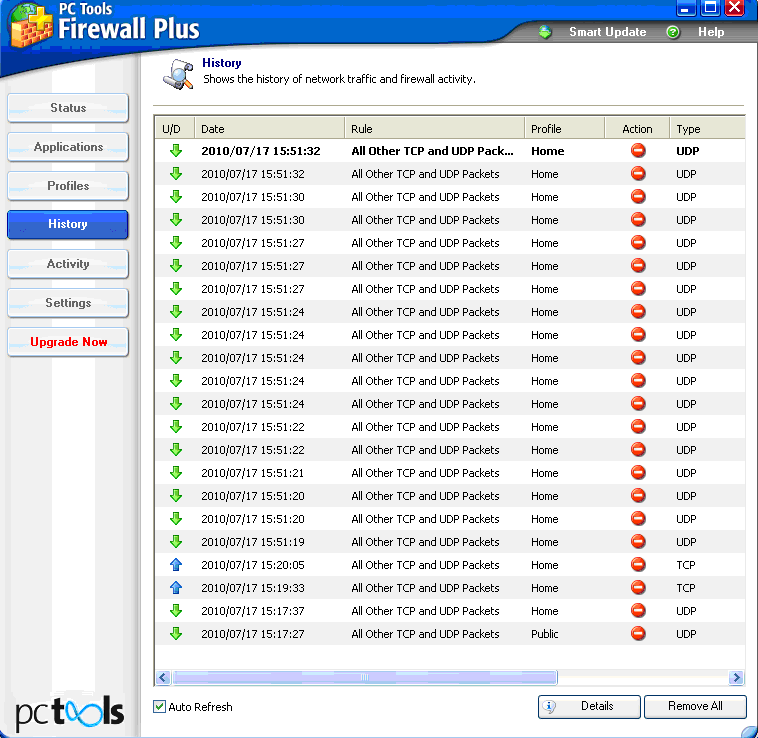Click the blue upload arrow at 15:20:05
Image resolution: width=758 pixels, height=738 pixels.
pos(176,565)
